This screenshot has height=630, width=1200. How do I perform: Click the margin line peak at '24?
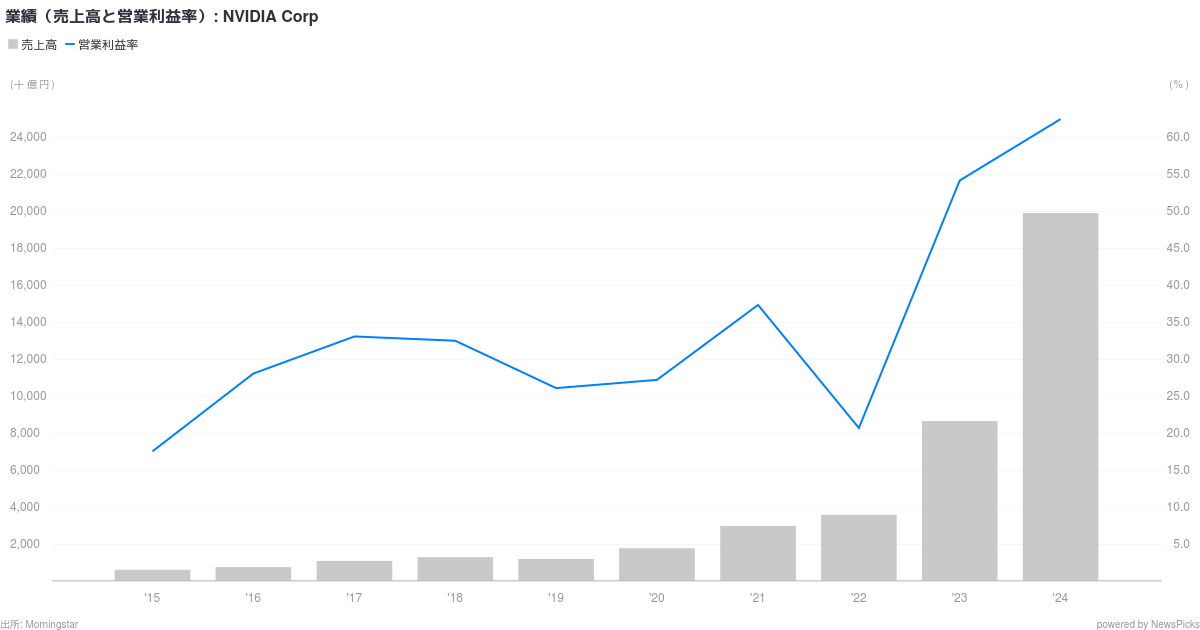coord(1060,120)
